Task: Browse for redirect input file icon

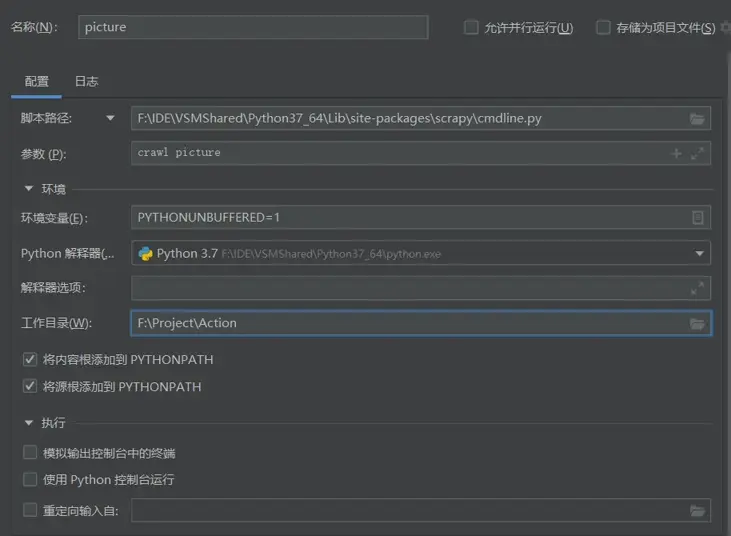Action: [697, 511]
